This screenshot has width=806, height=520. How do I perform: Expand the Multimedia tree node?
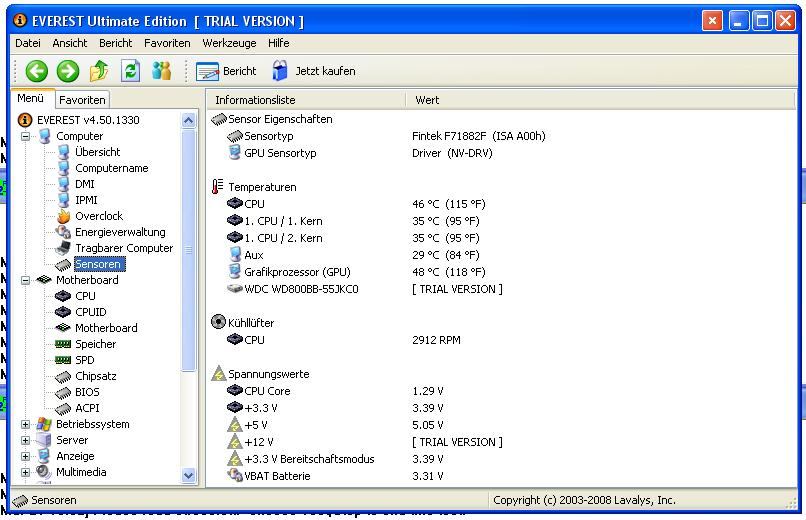tap(25, 472)
